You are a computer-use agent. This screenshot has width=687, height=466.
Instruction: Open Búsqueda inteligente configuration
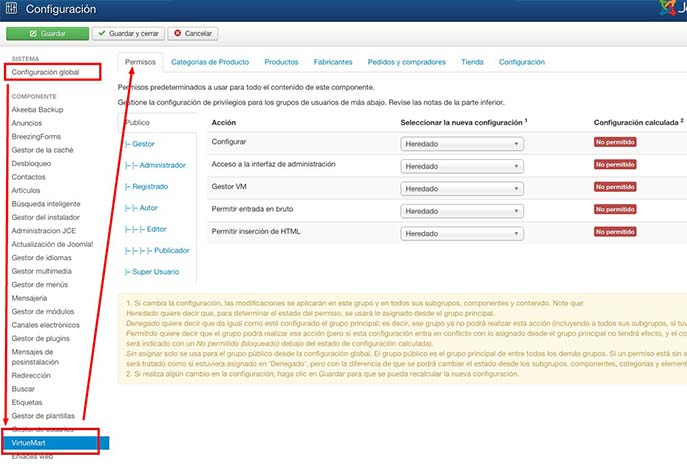46,204
